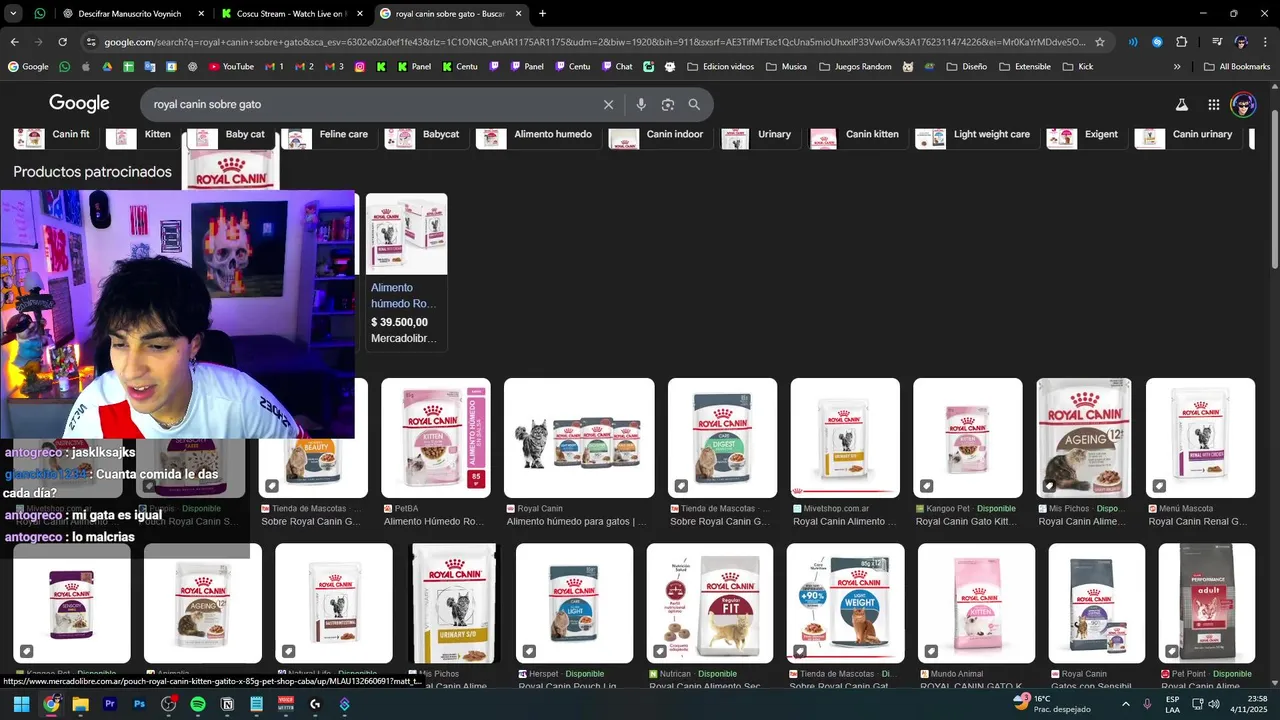Image resolution: width=1280 pixels, height=720 pixels.
Task: Open the taskbar volume control
Action: [1214, 704]
